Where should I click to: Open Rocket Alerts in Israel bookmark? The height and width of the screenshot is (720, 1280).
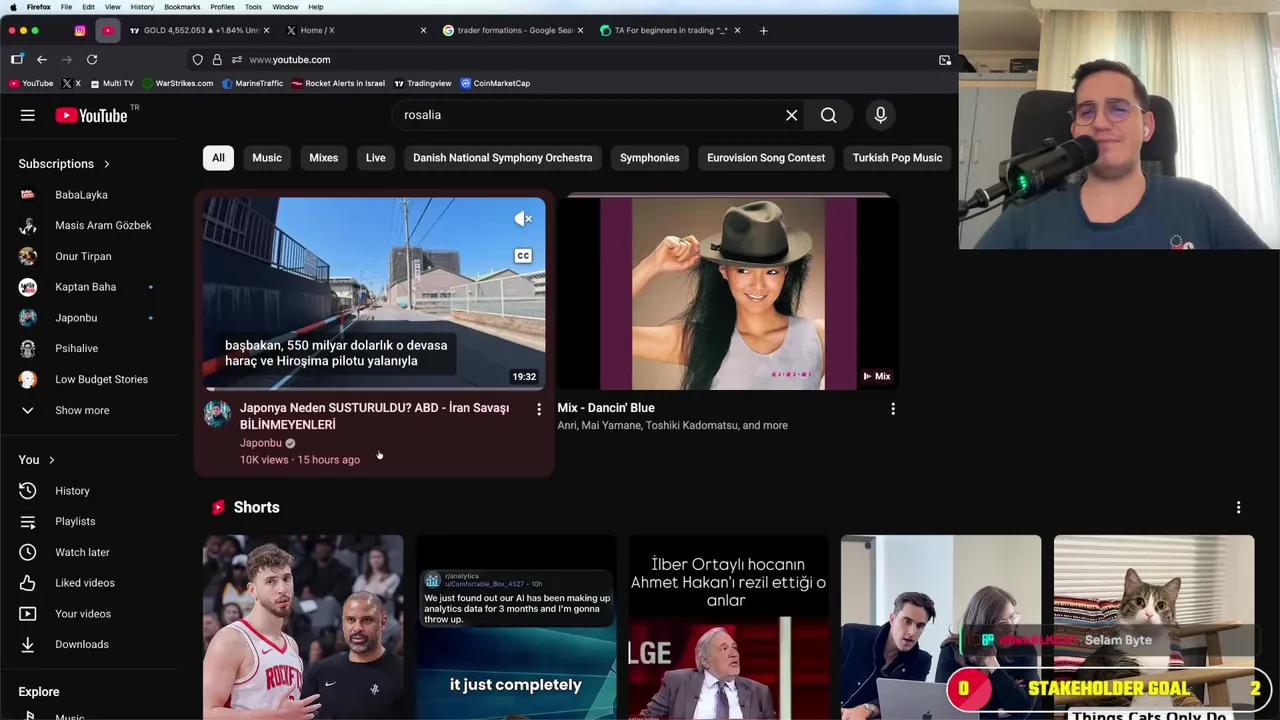[338, 84]
